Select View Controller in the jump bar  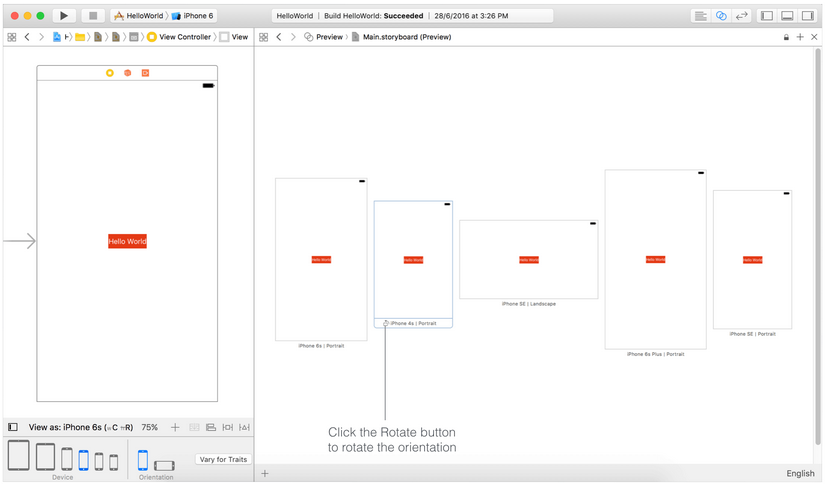pyautogui.click(x=179, y=37)
